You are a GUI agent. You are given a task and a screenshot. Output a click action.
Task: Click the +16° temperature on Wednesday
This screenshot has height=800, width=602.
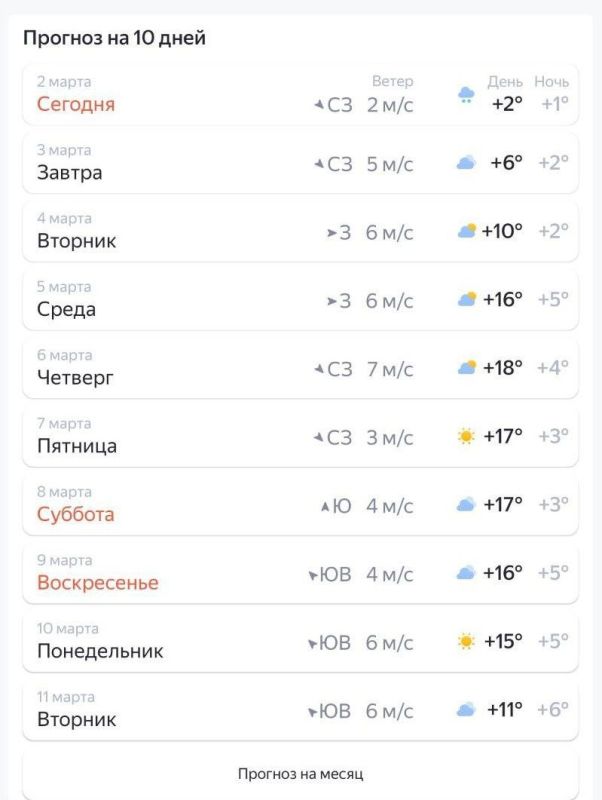(x=502, y=299)
